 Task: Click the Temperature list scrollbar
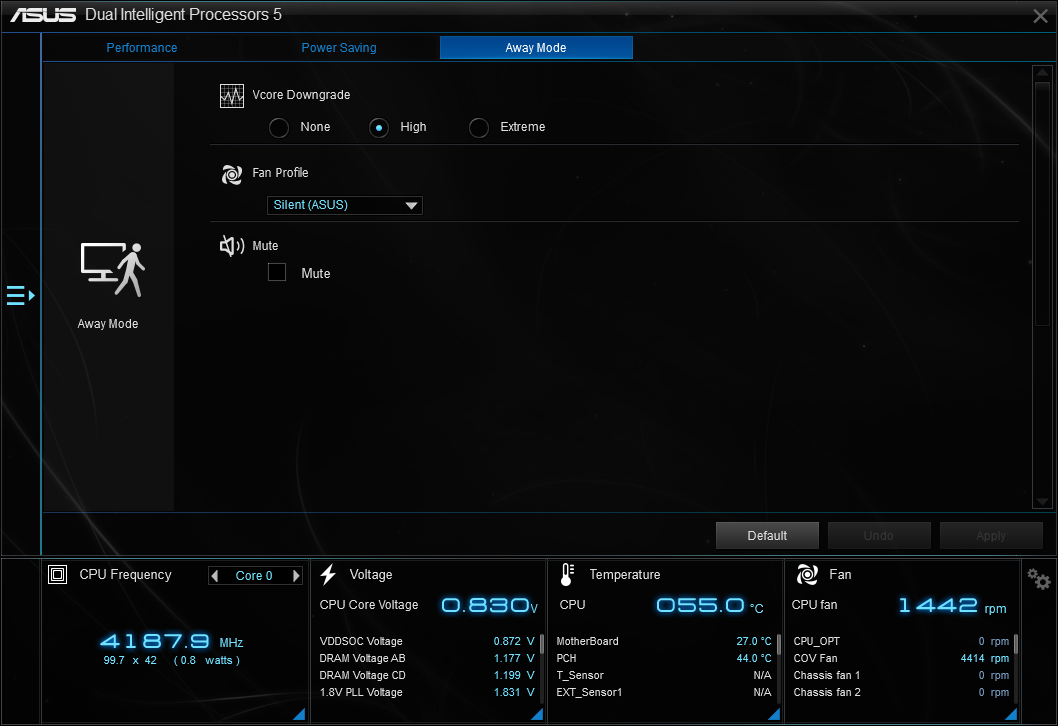(779, 644)
